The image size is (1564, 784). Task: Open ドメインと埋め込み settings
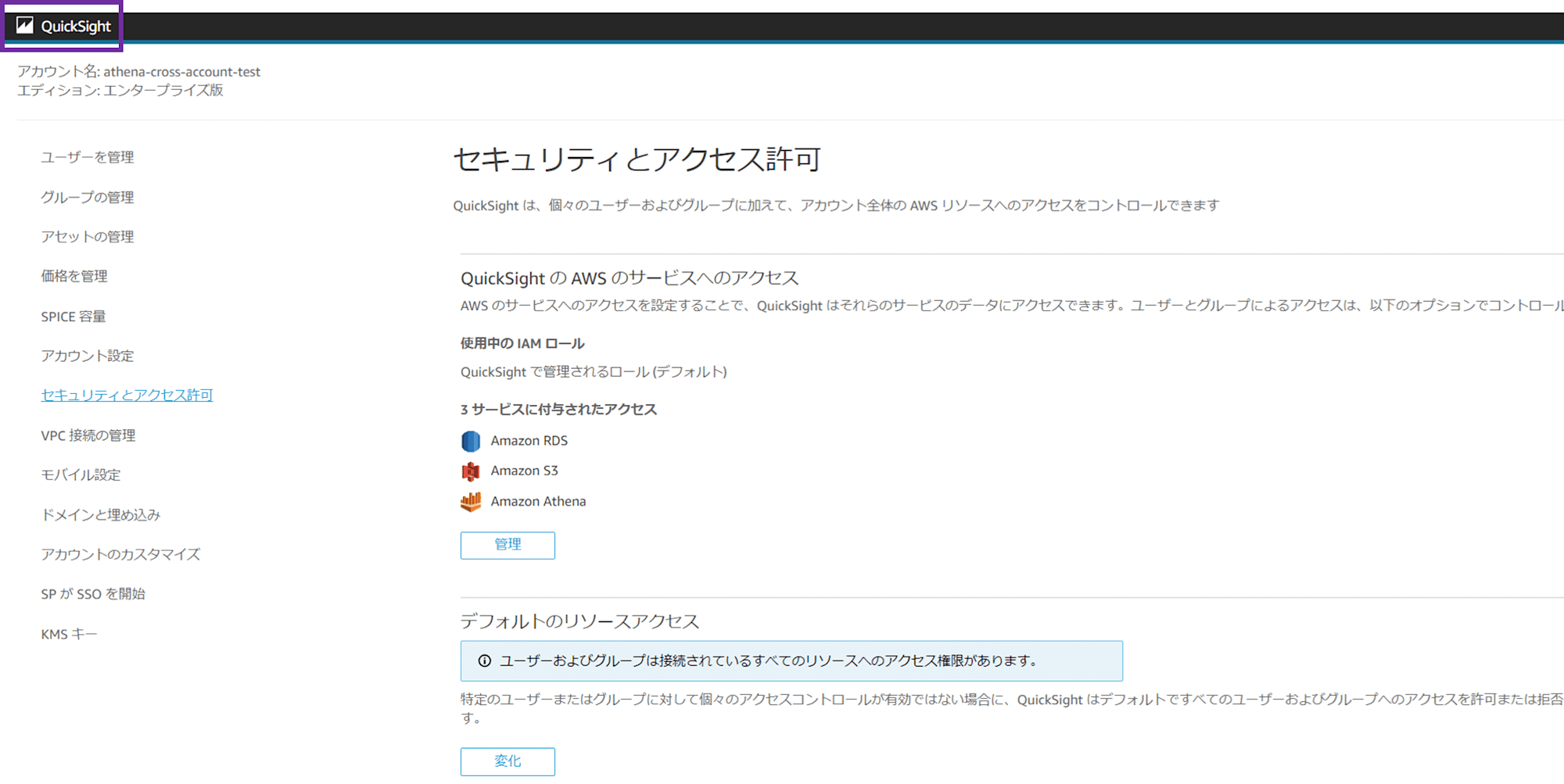click(101, 515)
